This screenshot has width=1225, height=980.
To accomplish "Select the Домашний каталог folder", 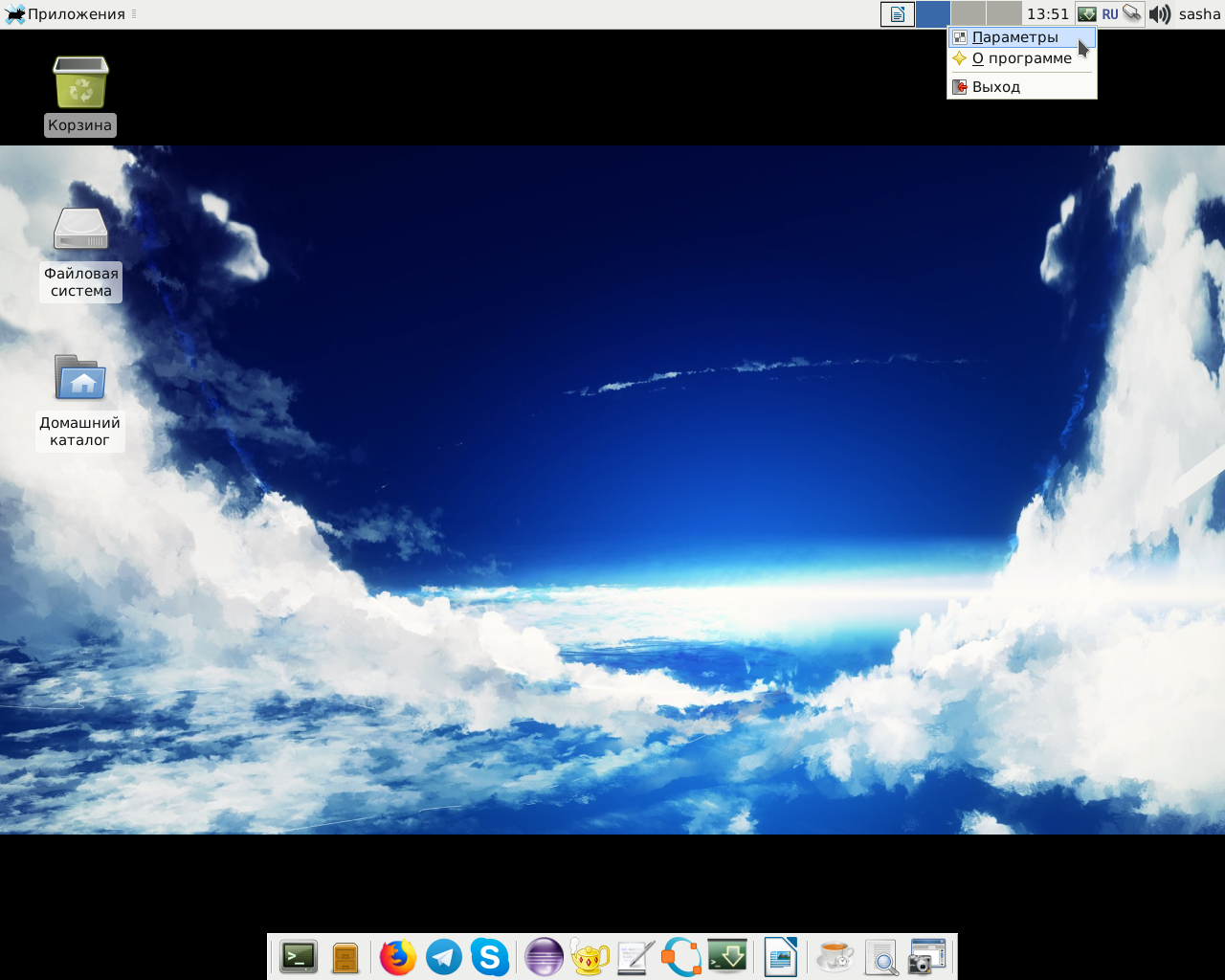I will [x=80, y=401].
